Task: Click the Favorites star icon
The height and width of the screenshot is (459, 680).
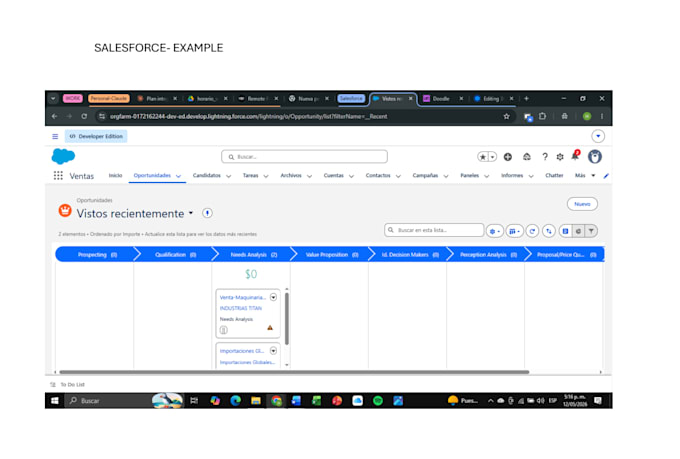Action: pyautogui.click(x=483, y=157)
